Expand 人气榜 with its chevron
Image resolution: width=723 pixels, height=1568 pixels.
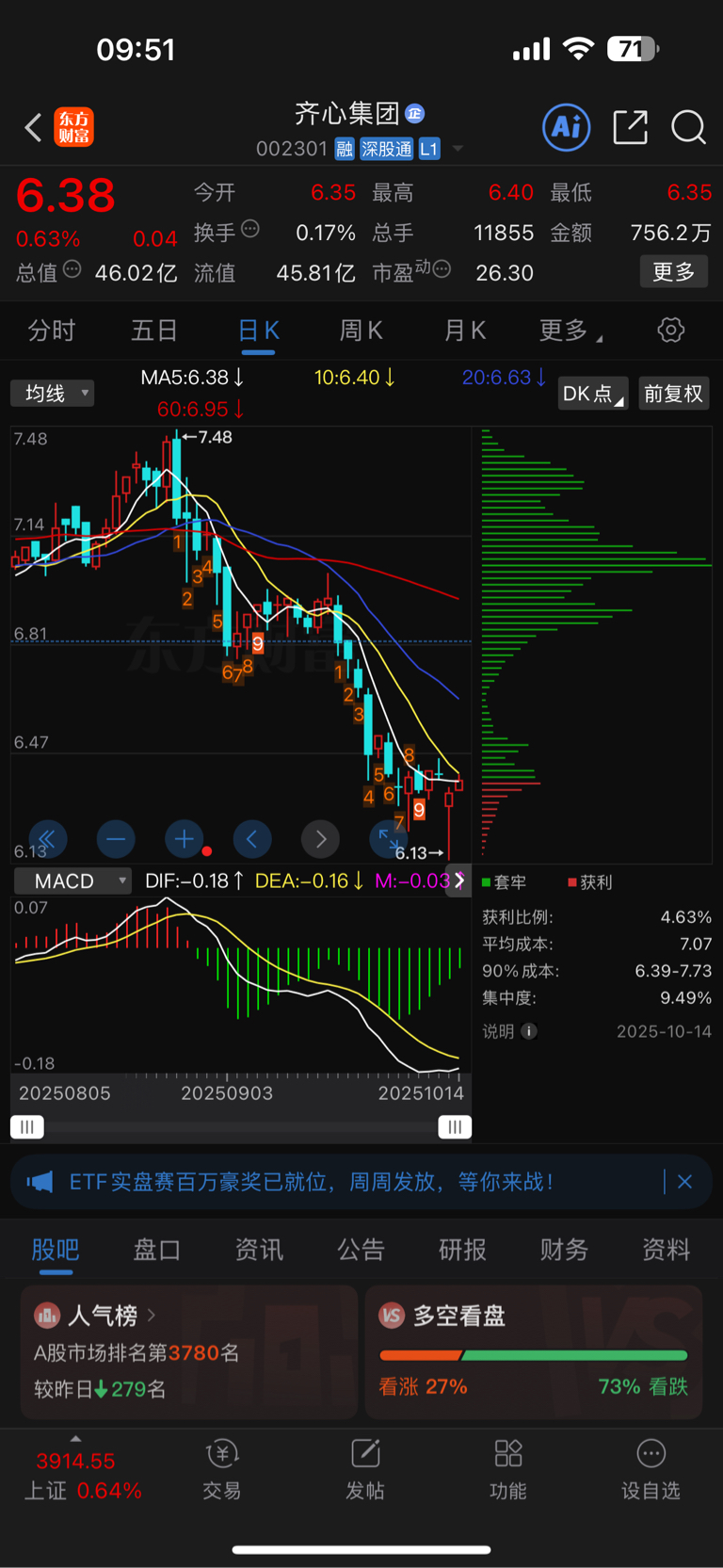click(152, 1314)
